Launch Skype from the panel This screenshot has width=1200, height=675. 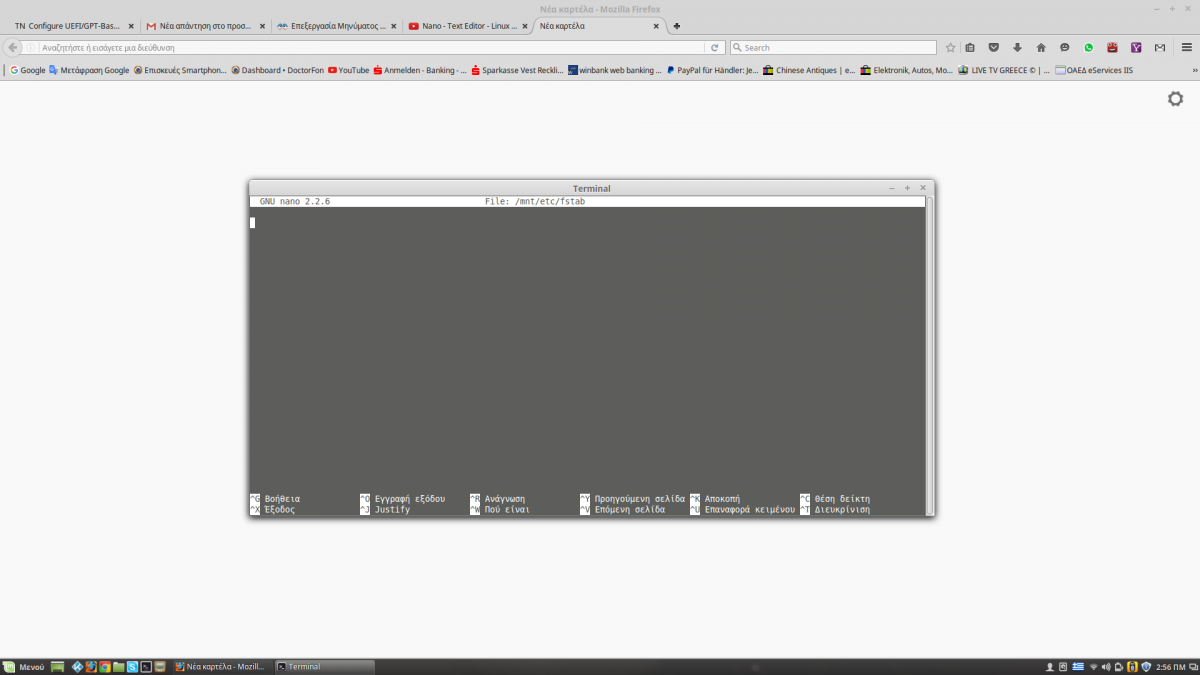pos(132,666)
